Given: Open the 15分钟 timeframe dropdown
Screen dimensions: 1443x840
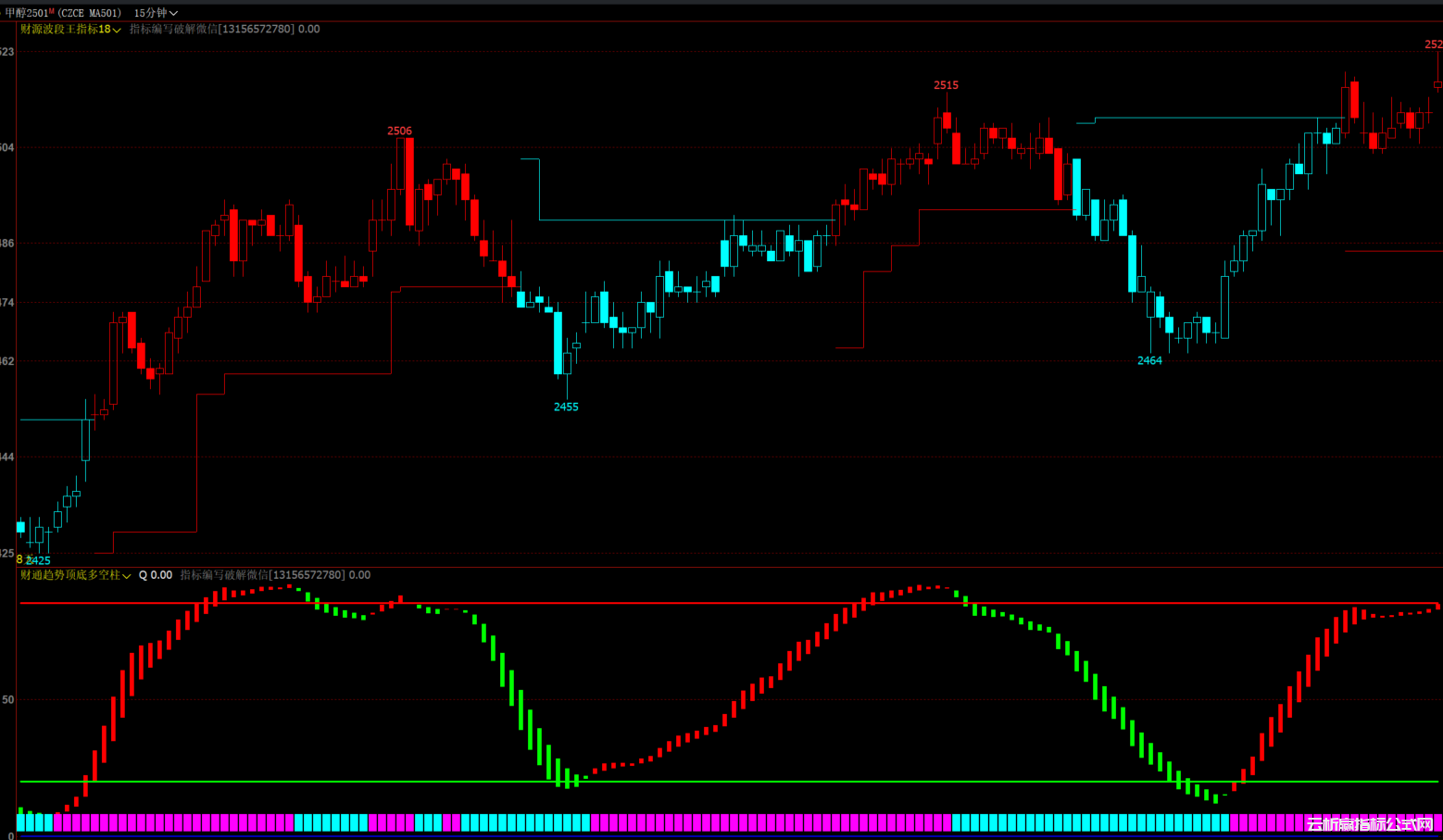Looking at the screenshot, I should [155, 13].
